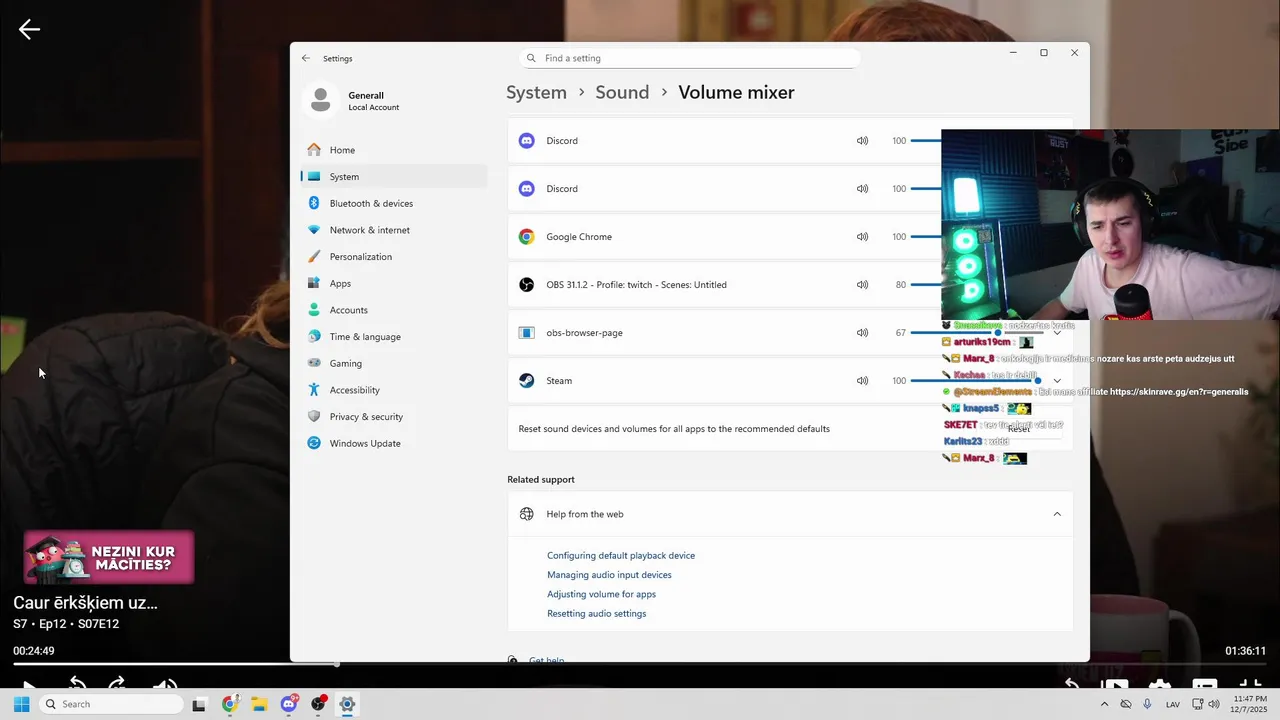Click the Nezini kur mācīties thumbnail

(108, 557)
